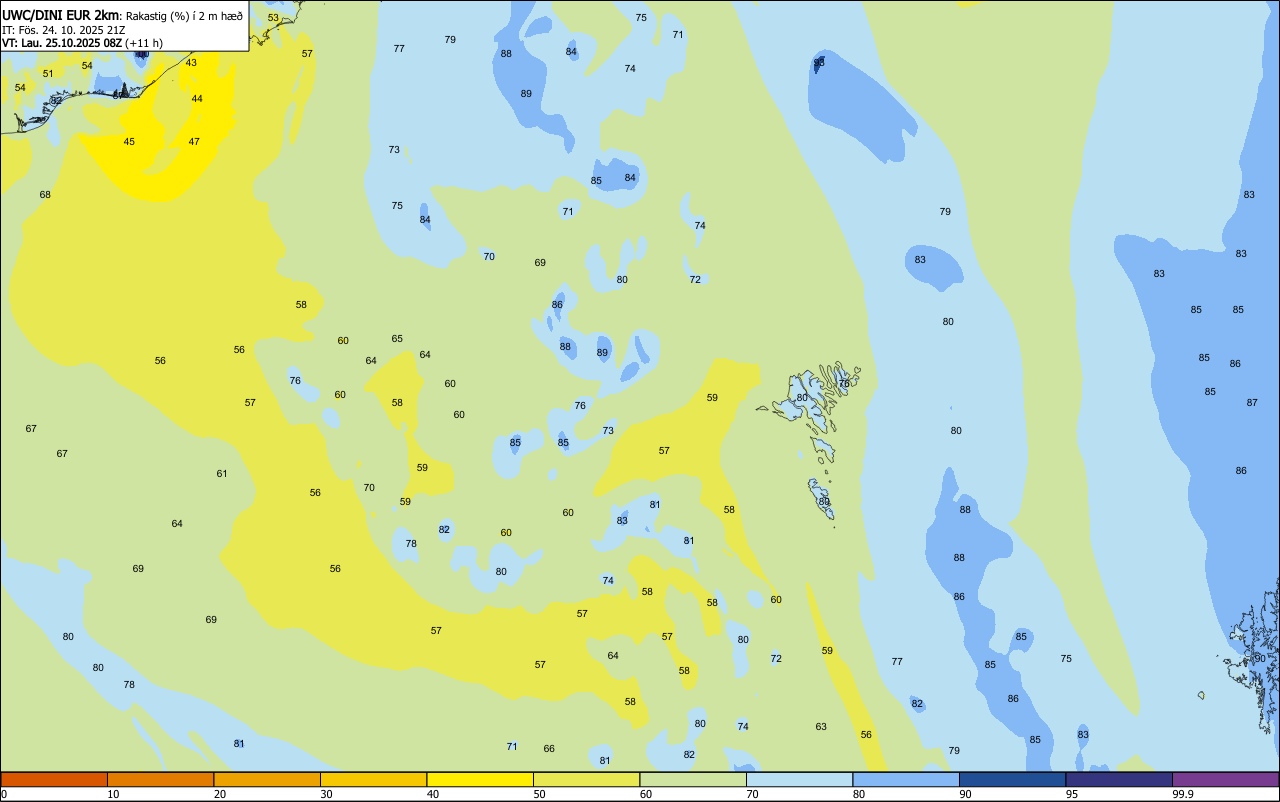
Task: Click the 40–50 bright yellow legend swatch
Action: click(x=480, y=779)
